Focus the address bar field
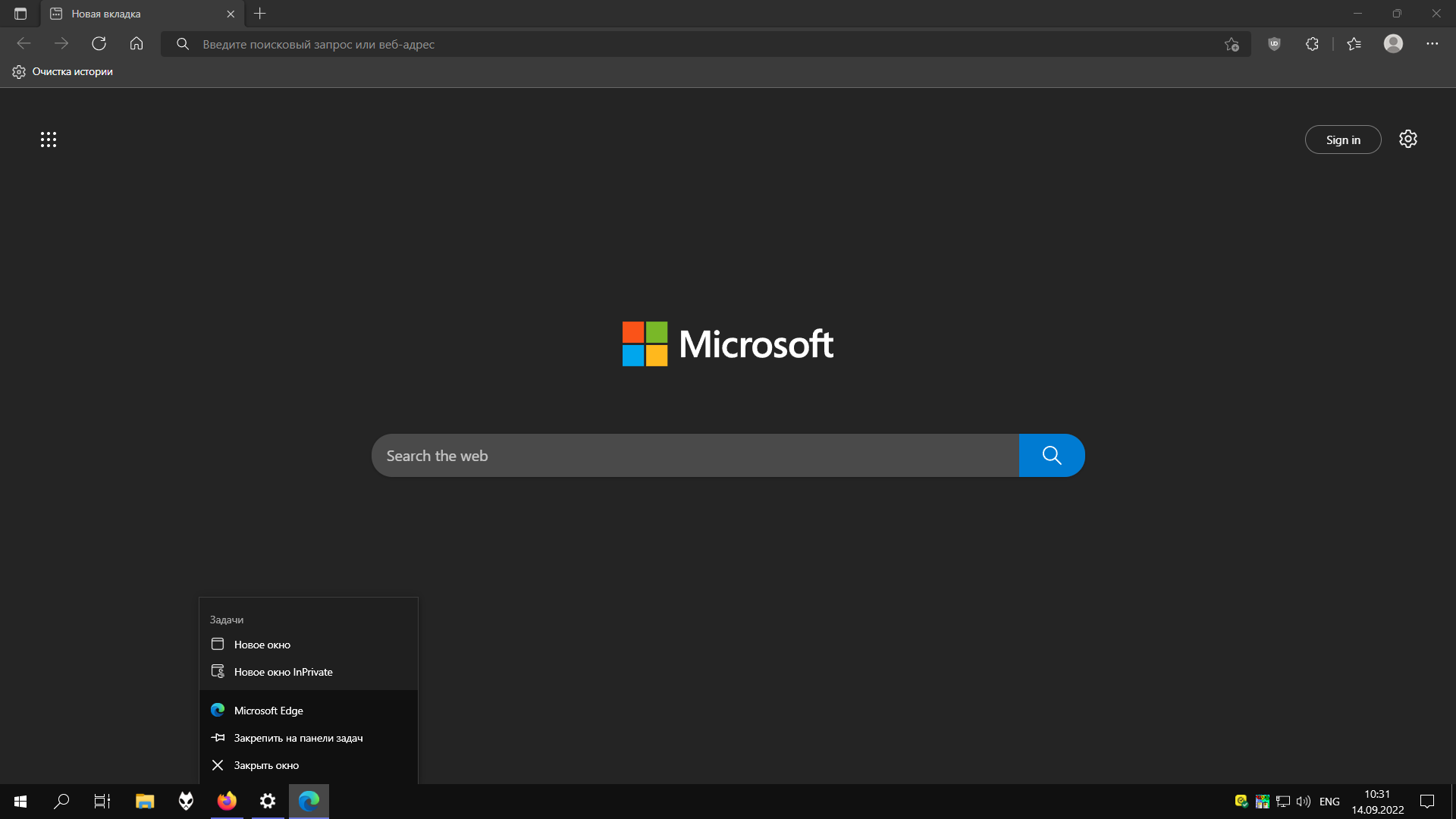This screenshot has height=819, width=1456. coord(705,44)
